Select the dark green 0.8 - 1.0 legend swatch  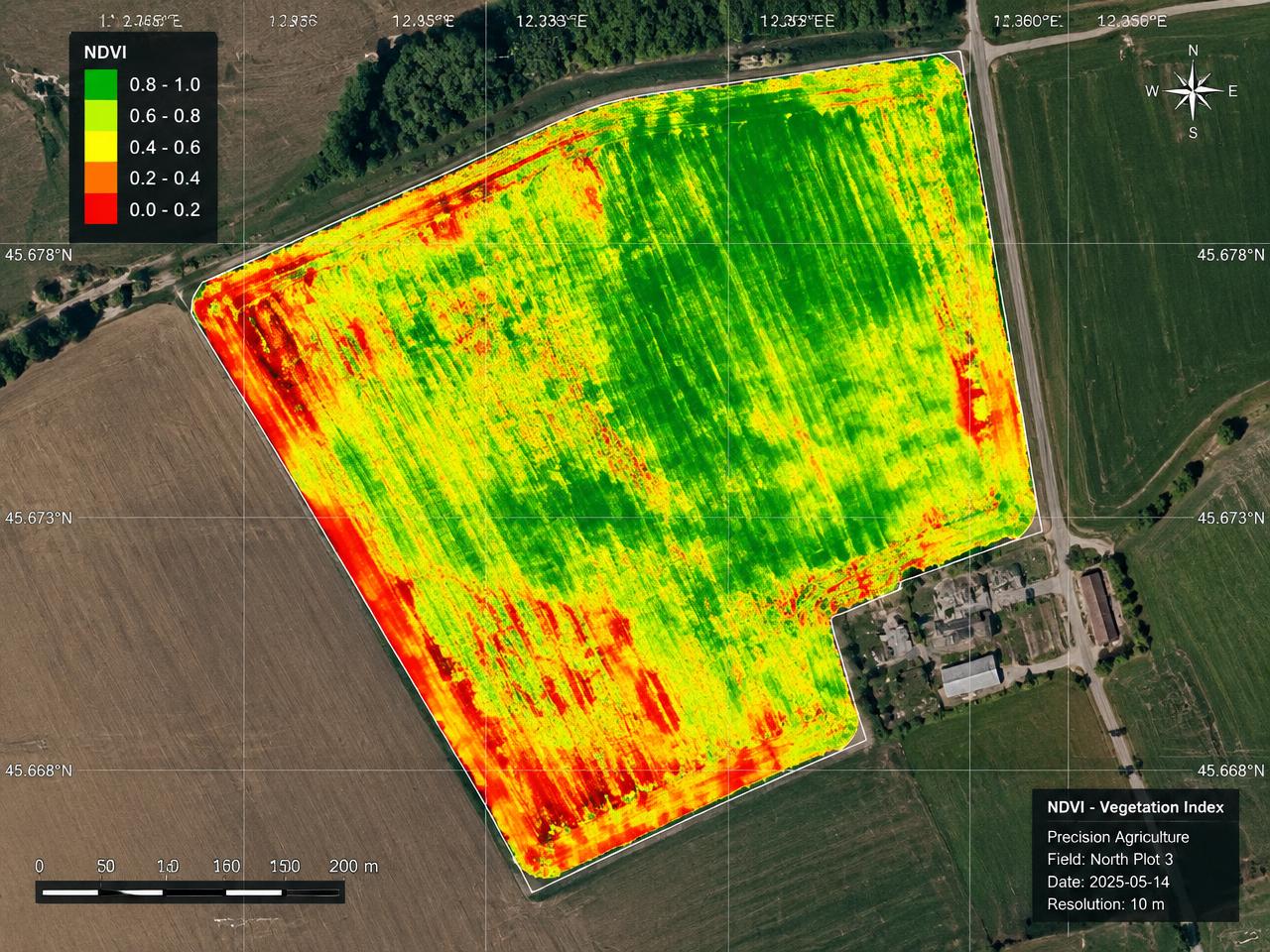(x=100, y=85)
